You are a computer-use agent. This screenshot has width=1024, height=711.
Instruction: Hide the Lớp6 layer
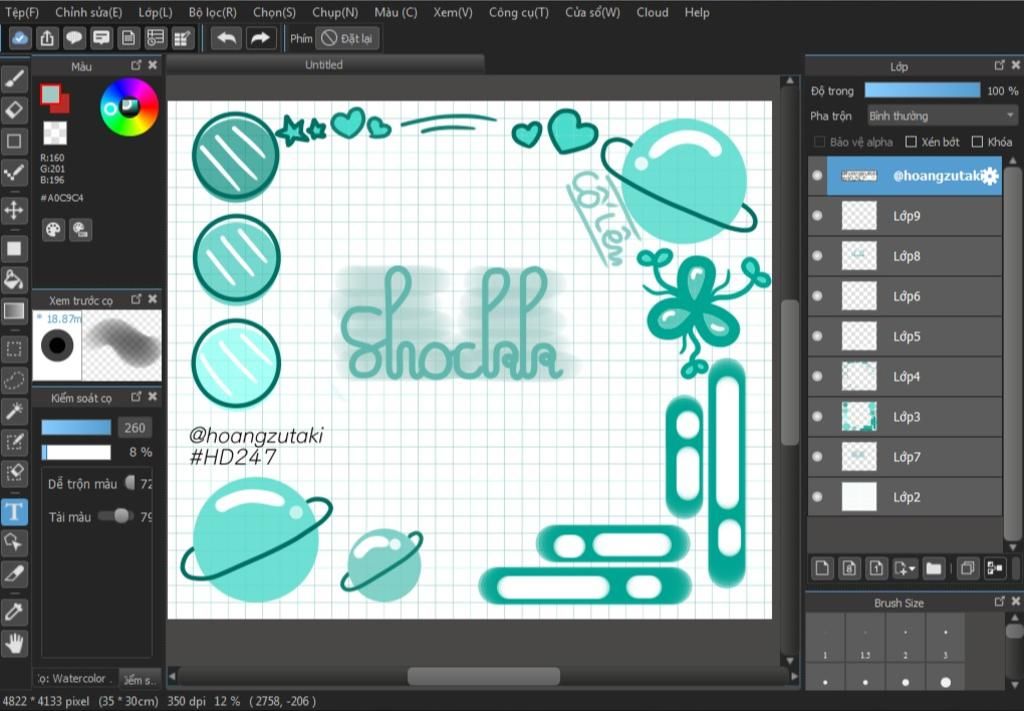(817, 296)
